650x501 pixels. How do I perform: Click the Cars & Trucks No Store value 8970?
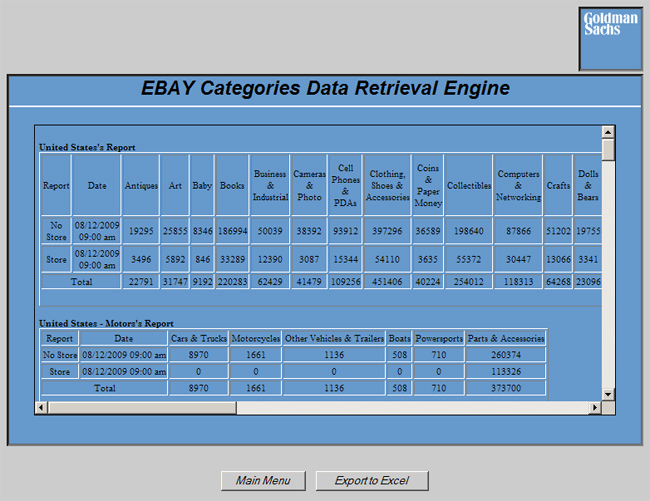199,355
